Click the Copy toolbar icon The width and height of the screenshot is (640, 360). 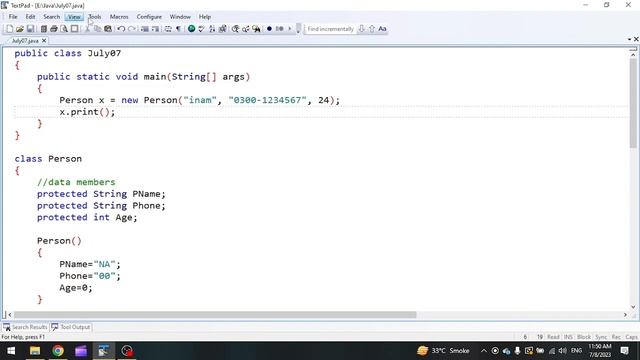tap(98, 29)
